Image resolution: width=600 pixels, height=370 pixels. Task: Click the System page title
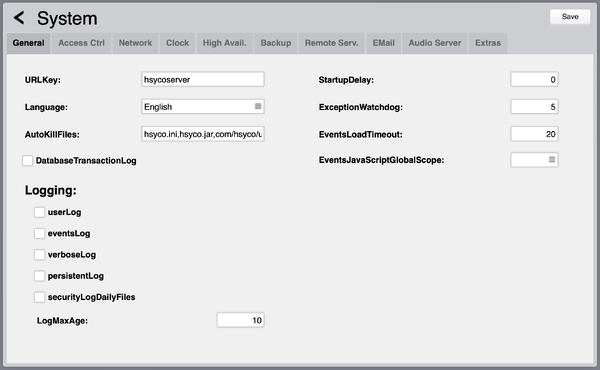67,18
